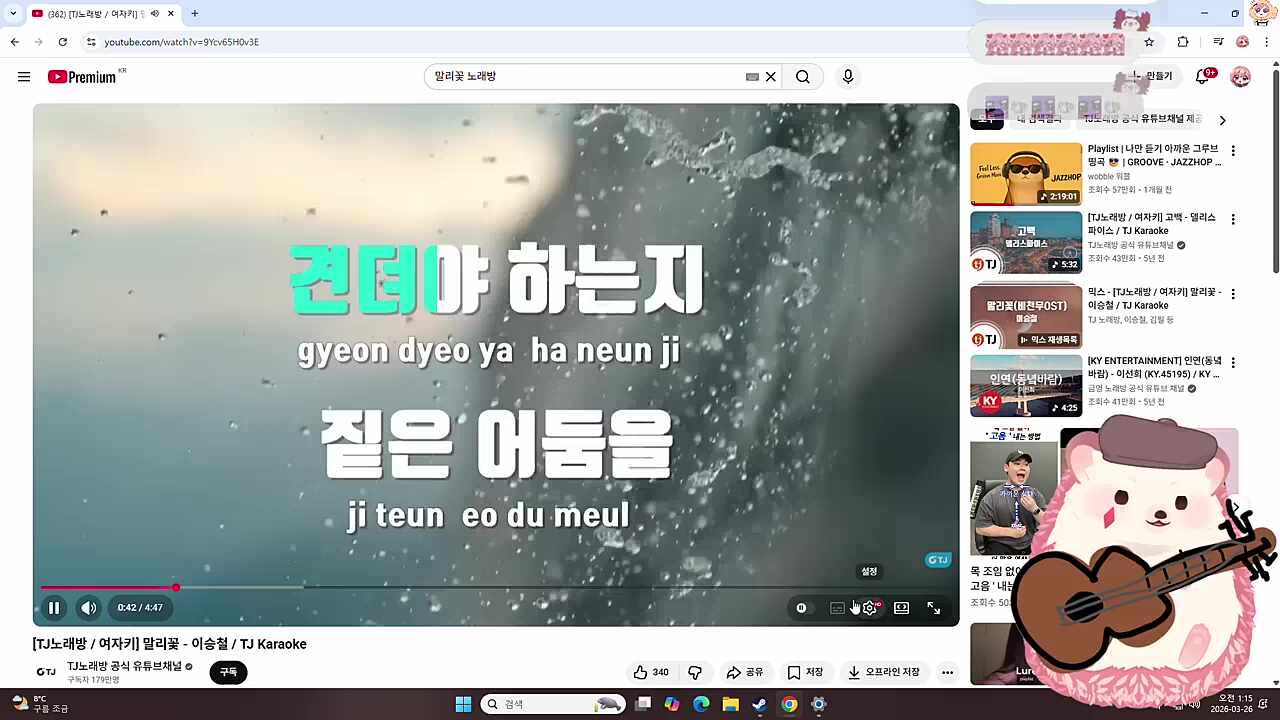The width and height of the screenshot is (1280, 720).
Task: Start voice search with microphone
Action: [848, 77]
